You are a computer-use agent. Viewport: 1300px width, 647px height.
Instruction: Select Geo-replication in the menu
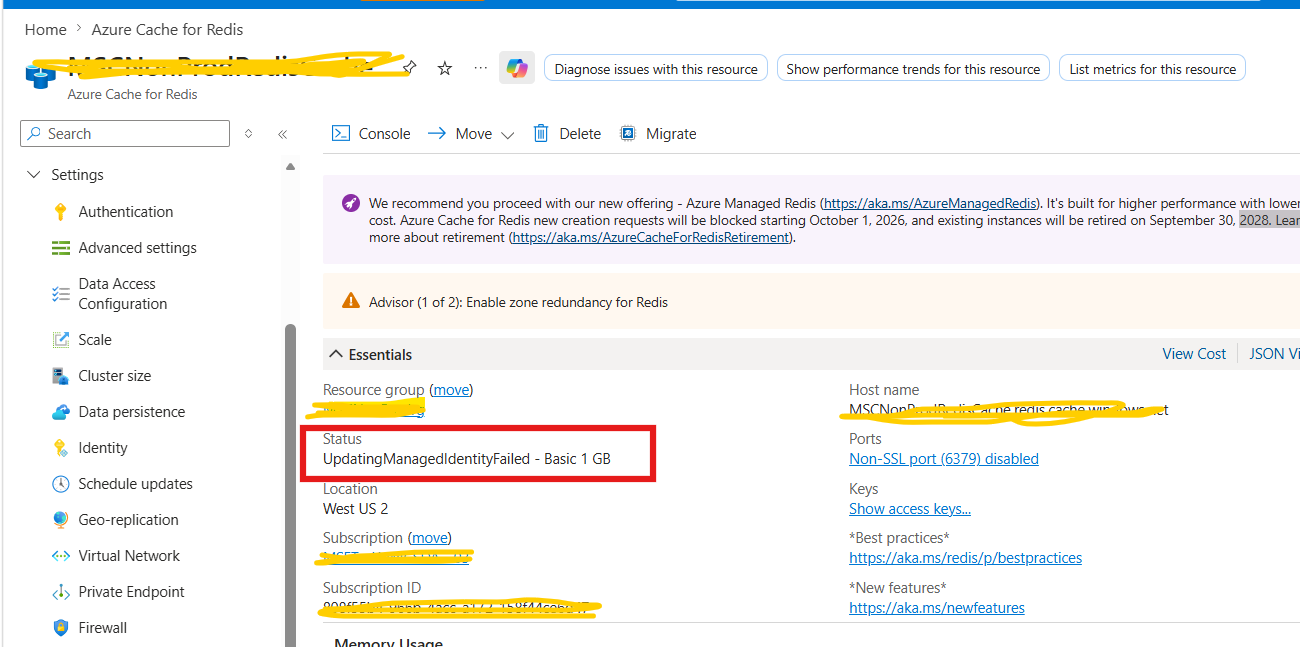129,520
